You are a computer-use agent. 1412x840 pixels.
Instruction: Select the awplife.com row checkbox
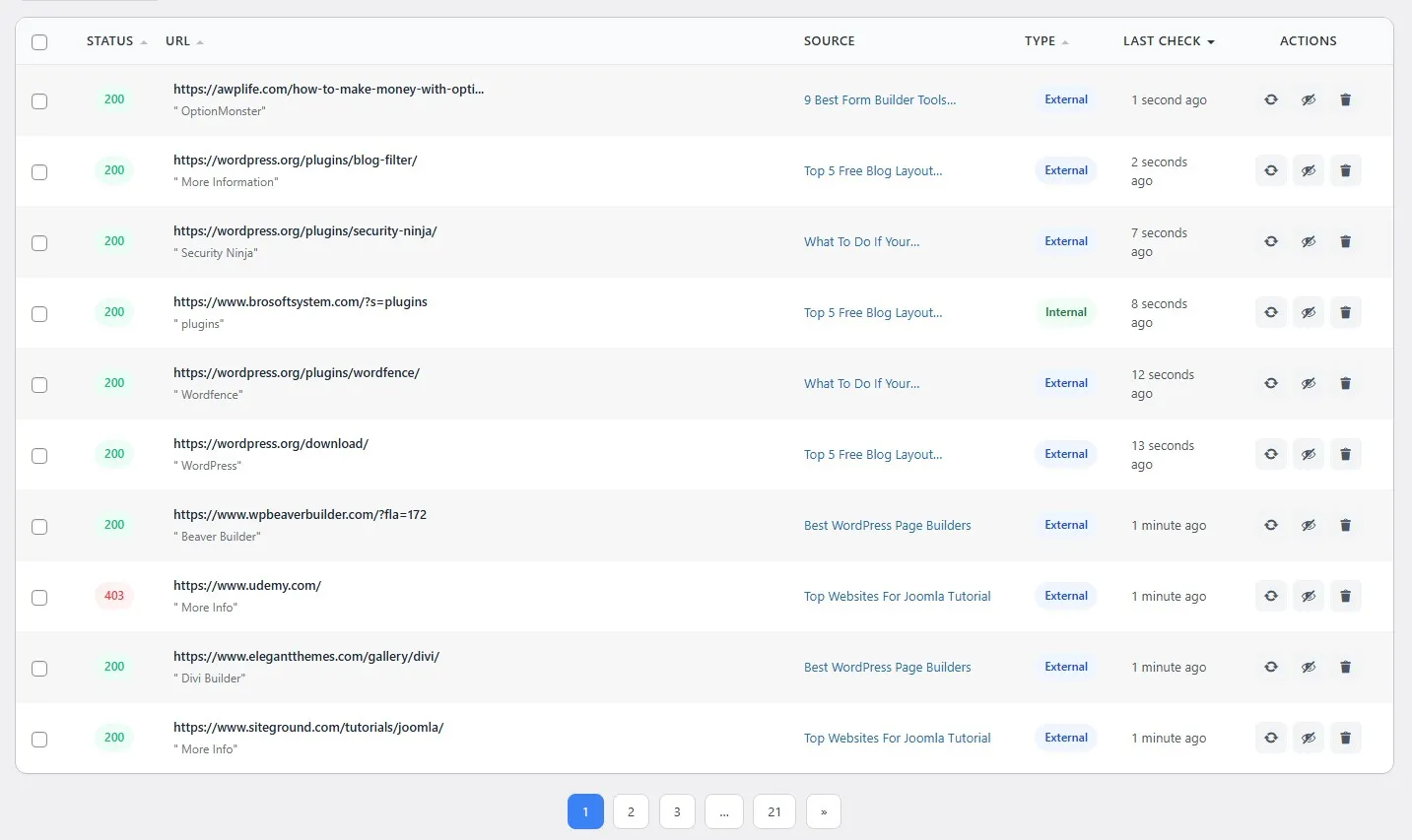tap(39, 101)
